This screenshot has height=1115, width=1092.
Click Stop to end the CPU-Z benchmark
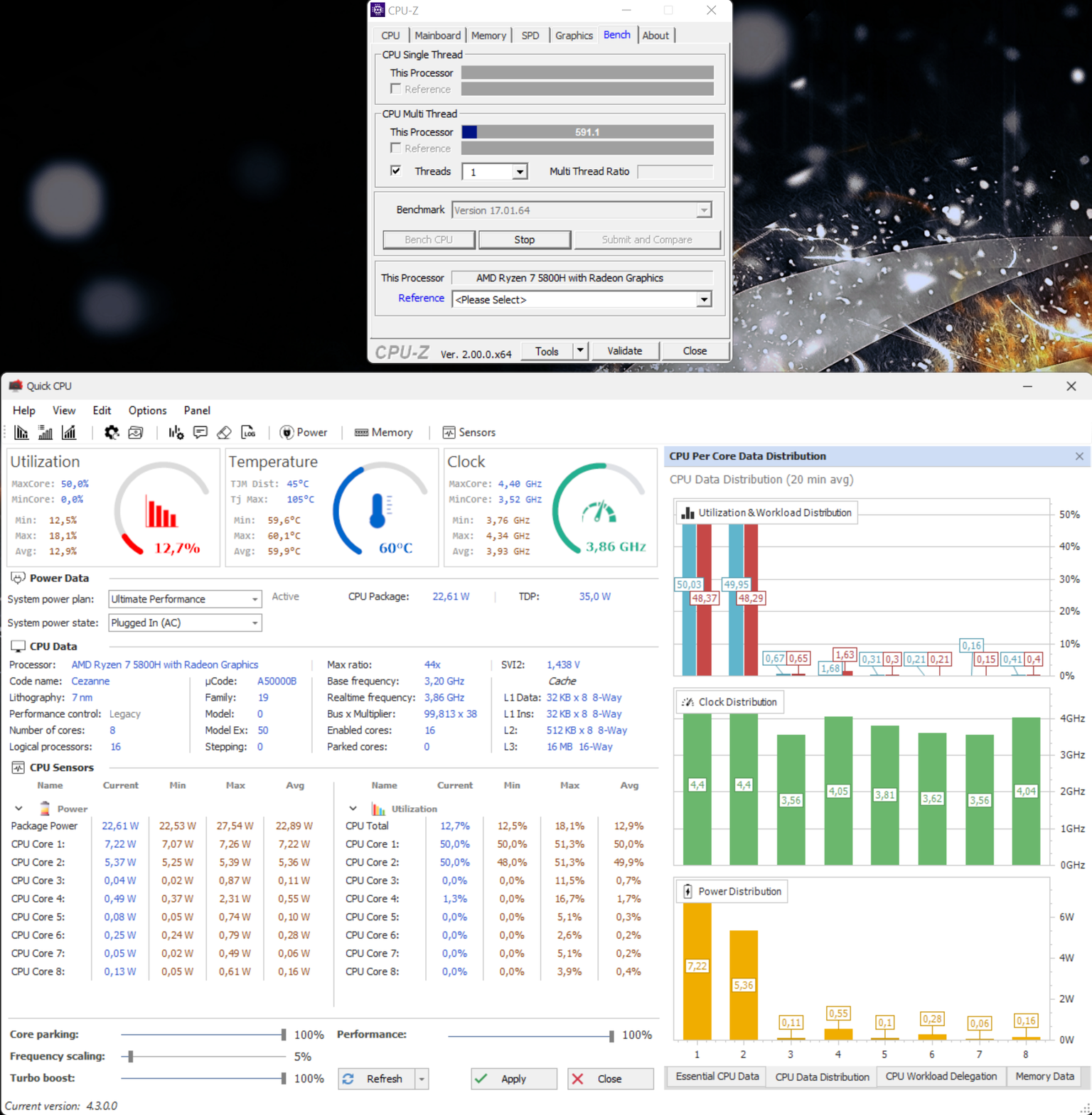pos(525,239)
